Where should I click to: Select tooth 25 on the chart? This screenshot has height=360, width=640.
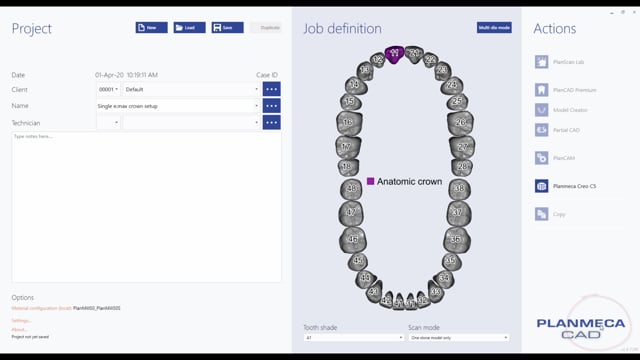point(457,101)
